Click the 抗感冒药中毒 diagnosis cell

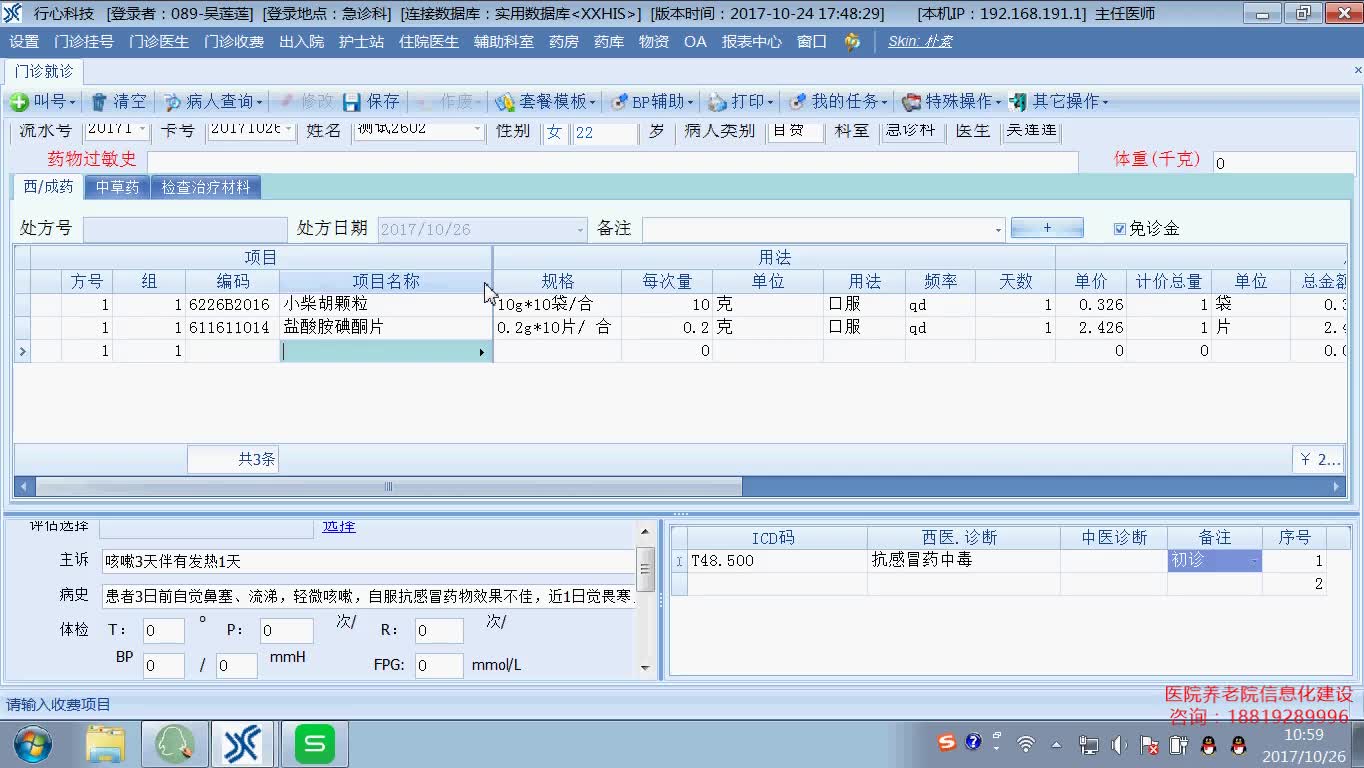click(964, 561)
